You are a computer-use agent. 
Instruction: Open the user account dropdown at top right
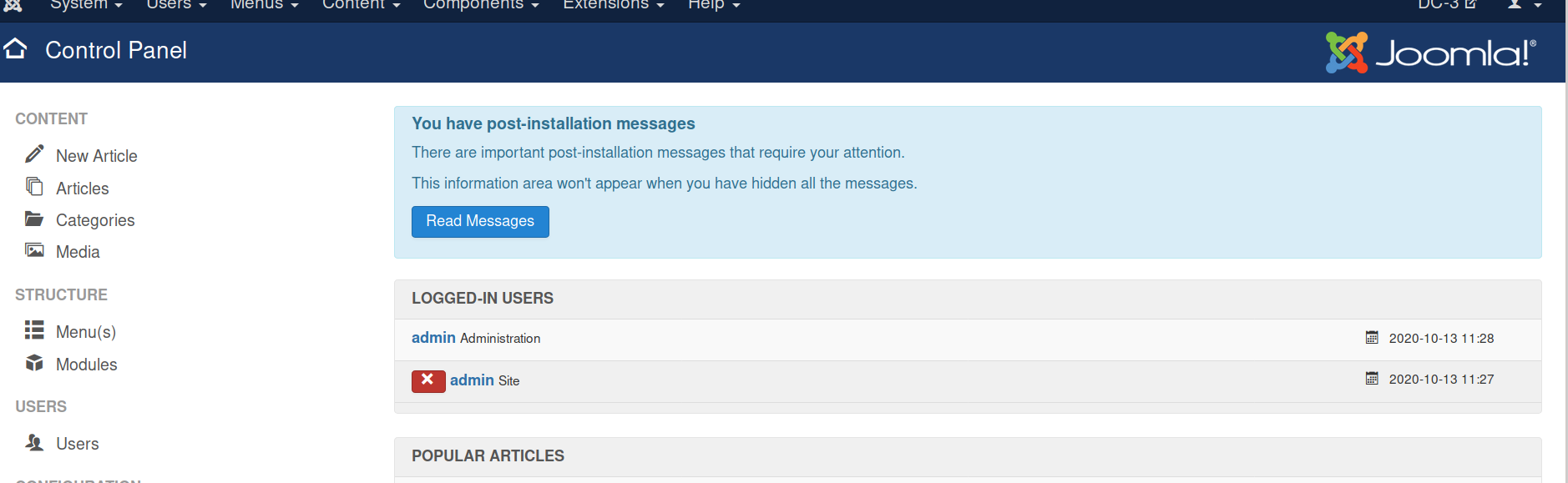tap(1524, 5)
